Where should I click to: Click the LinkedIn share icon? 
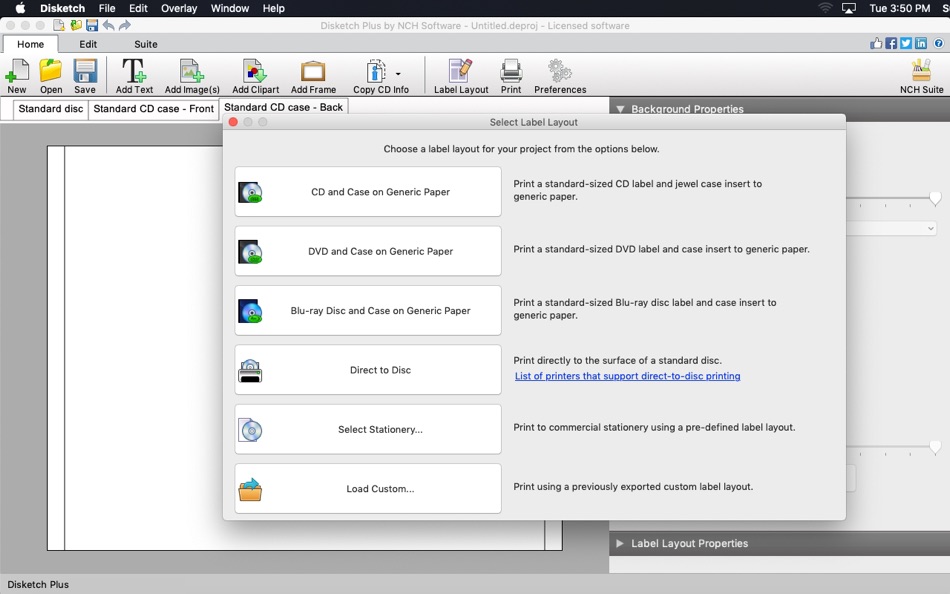tap(921, 43)
